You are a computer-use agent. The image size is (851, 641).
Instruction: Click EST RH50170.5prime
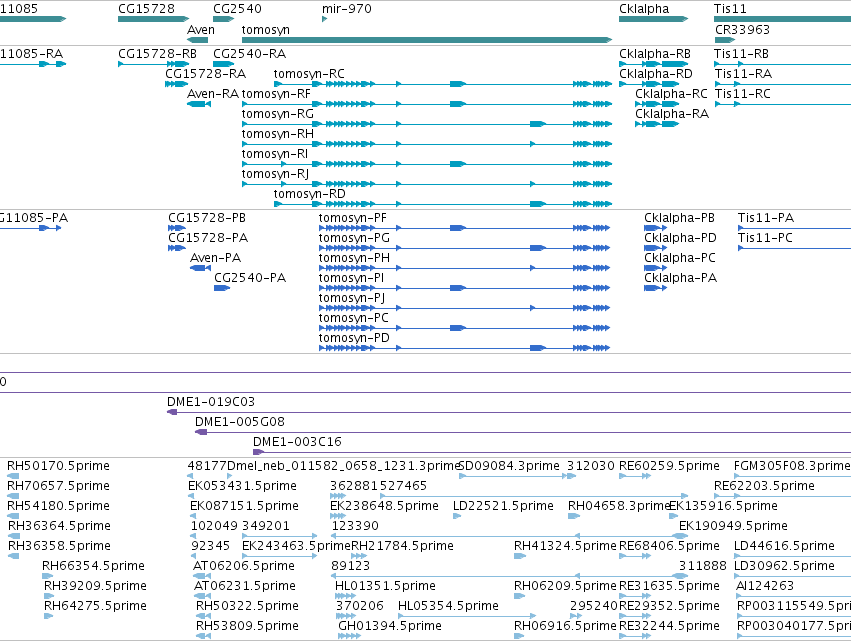pos(58,466)
